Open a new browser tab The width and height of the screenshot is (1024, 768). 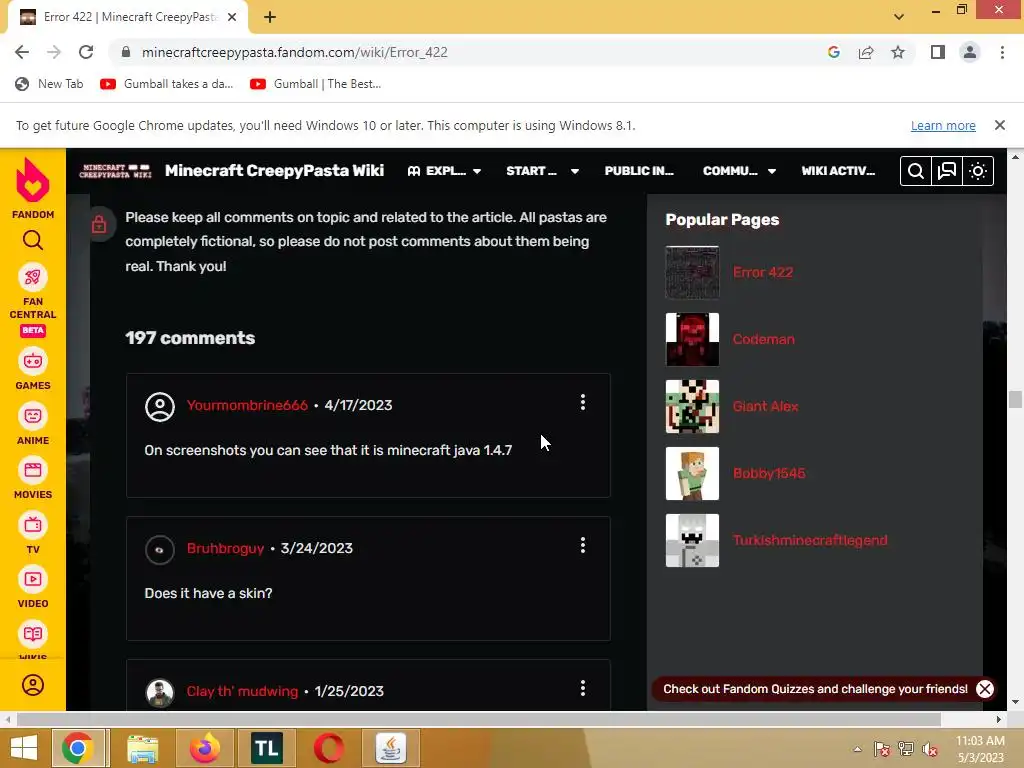(270, 17)
